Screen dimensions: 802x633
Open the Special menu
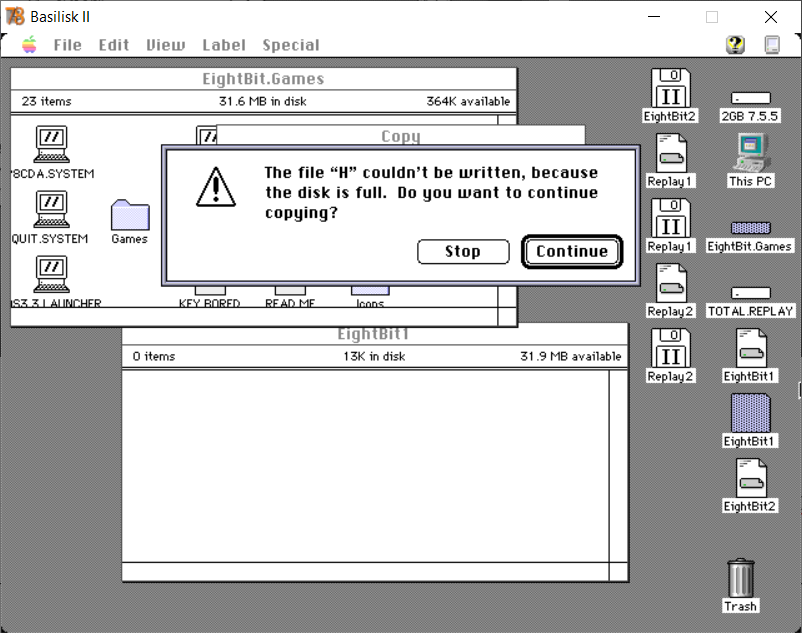point(291,45)
